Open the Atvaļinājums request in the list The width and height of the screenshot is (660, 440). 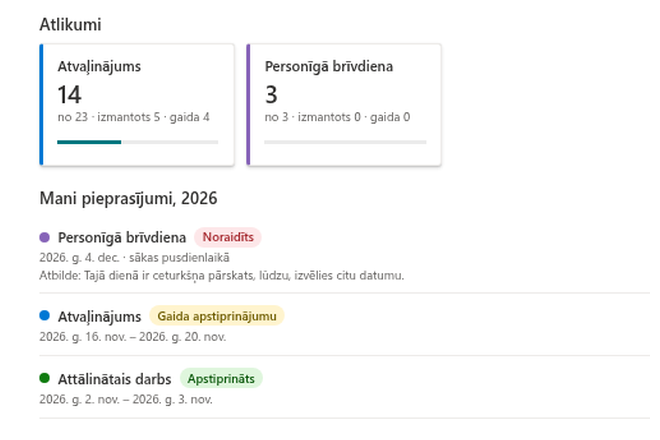coord(345,325)
